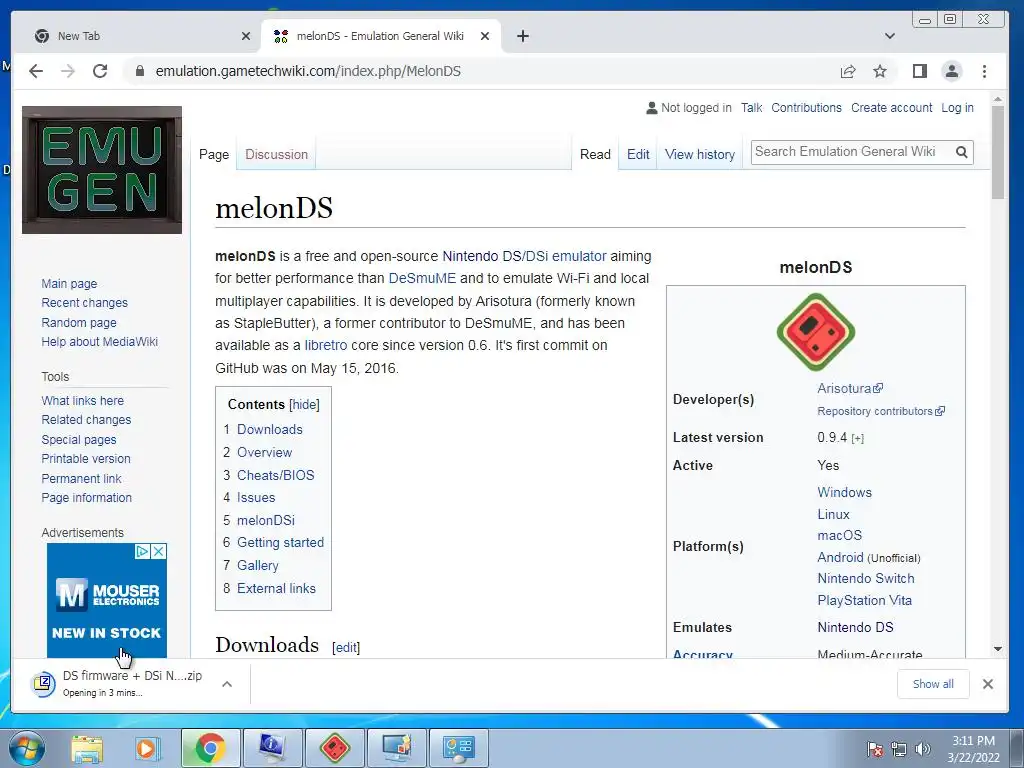Click the scrollbar down arrow

[x=997, y=649]
